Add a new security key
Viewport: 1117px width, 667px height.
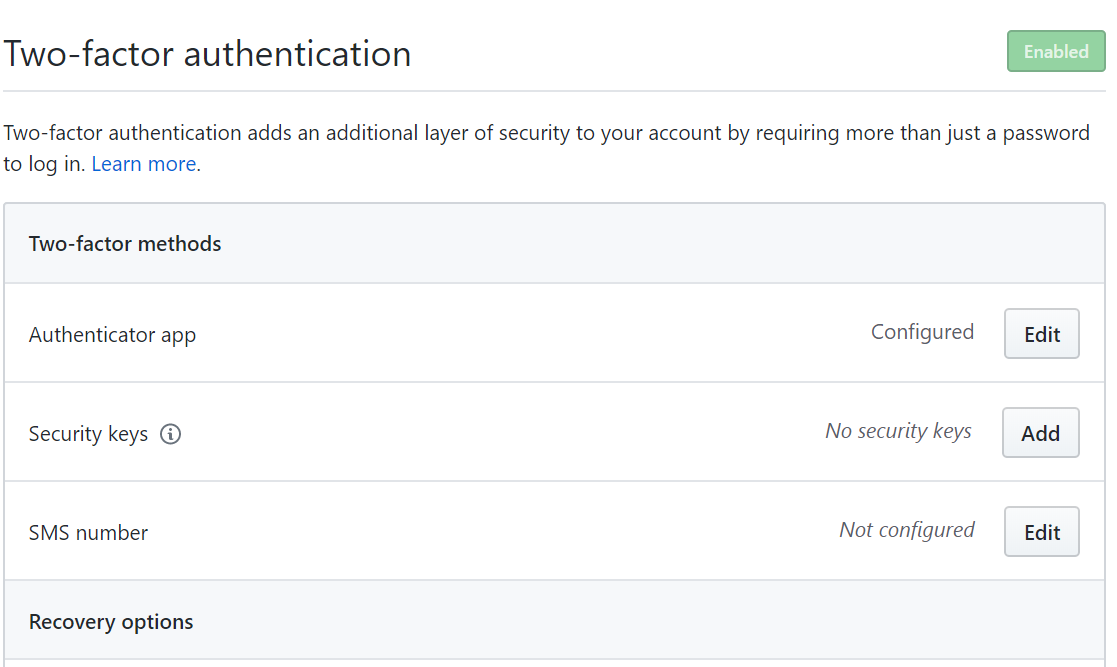1040,432
